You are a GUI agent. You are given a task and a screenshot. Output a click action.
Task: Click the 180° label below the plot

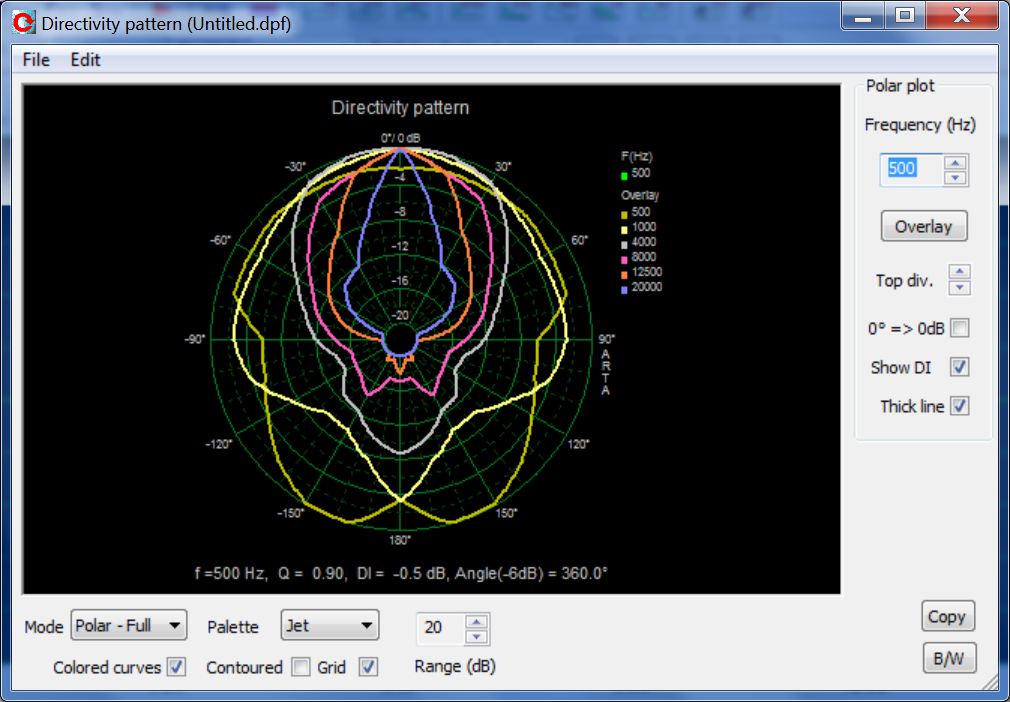click(400, 540)
